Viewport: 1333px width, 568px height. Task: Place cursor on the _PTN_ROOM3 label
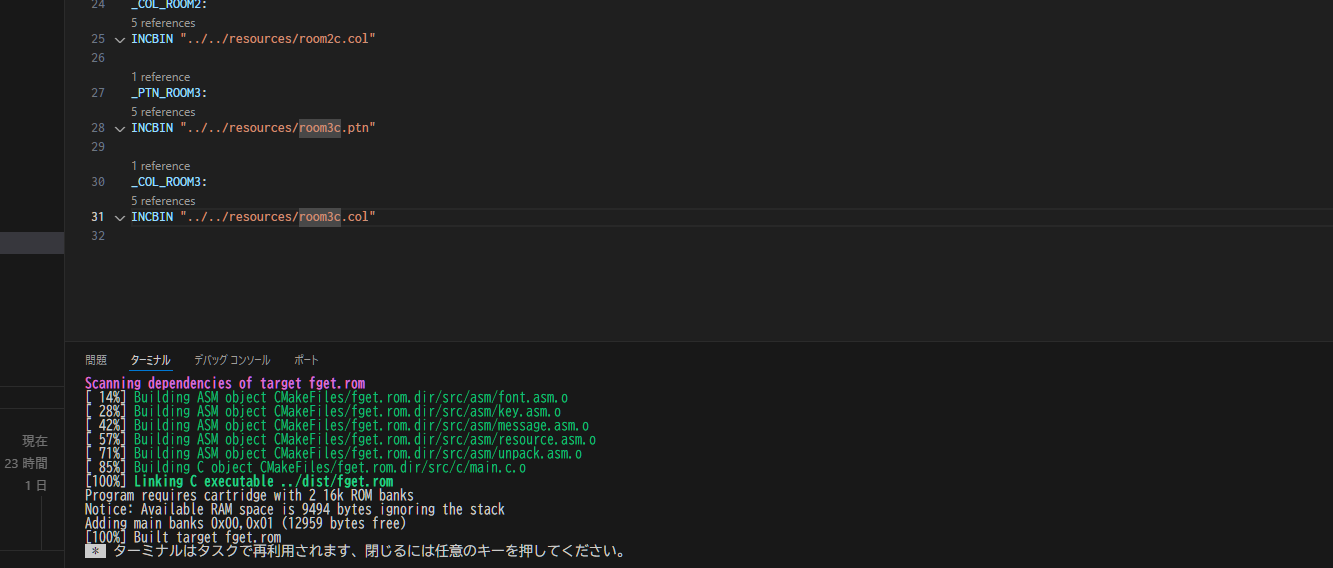[x=169, y=93]
